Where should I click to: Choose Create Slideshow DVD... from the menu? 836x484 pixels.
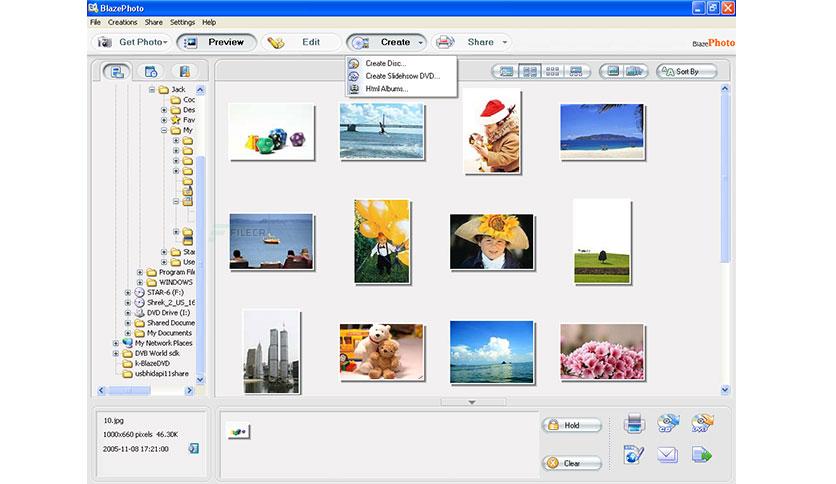point(401,76)
